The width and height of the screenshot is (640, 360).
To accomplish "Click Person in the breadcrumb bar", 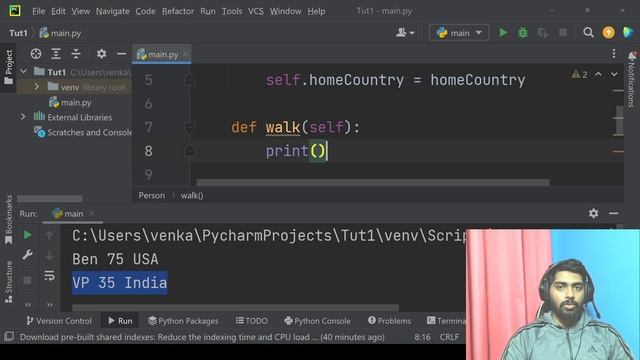I will click(152, 196).
